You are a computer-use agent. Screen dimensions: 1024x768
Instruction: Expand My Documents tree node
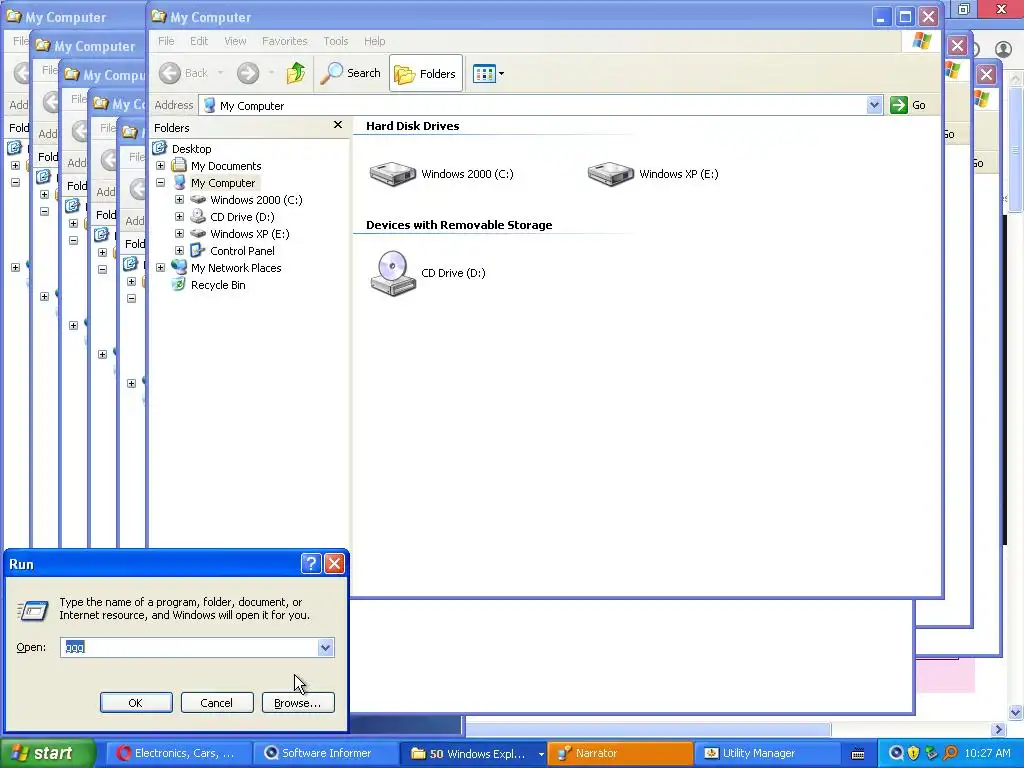[x=160, y=166]
